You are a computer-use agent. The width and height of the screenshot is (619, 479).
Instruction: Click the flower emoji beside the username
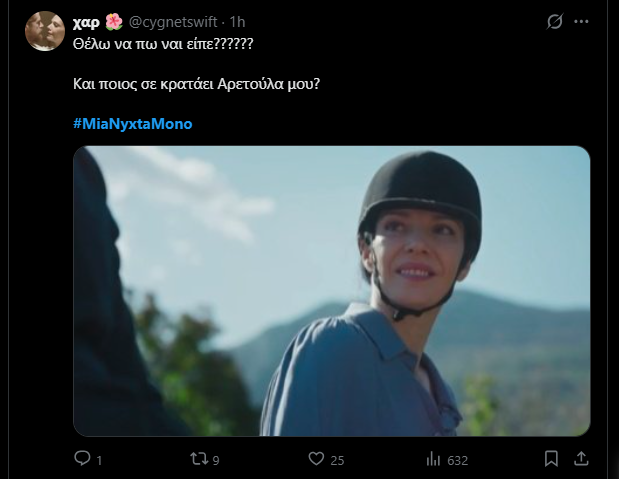coord(114,21)
